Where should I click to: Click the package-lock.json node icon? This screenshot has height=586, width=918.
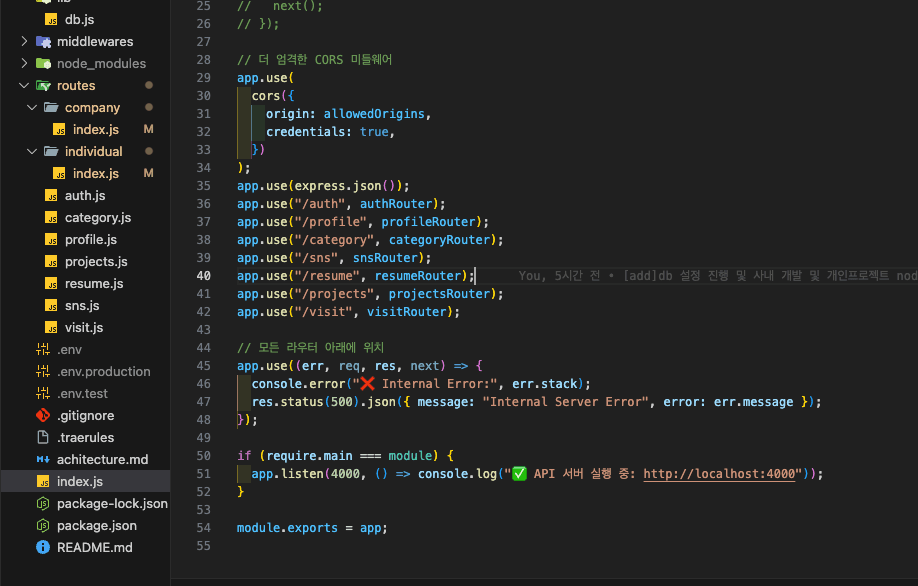pyautogui.click(x=43, y=503)
